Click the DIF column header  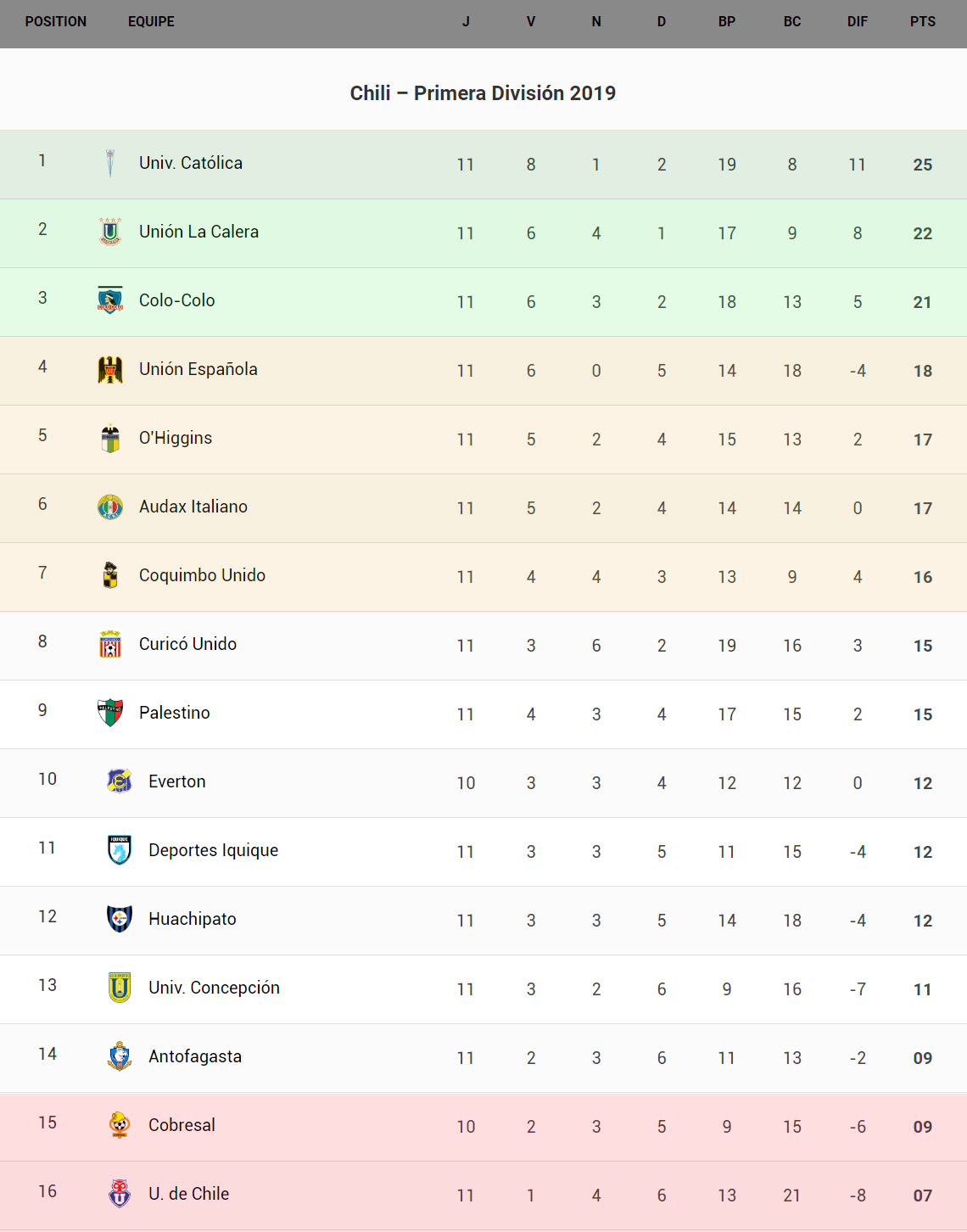click(x=858, y=22)
